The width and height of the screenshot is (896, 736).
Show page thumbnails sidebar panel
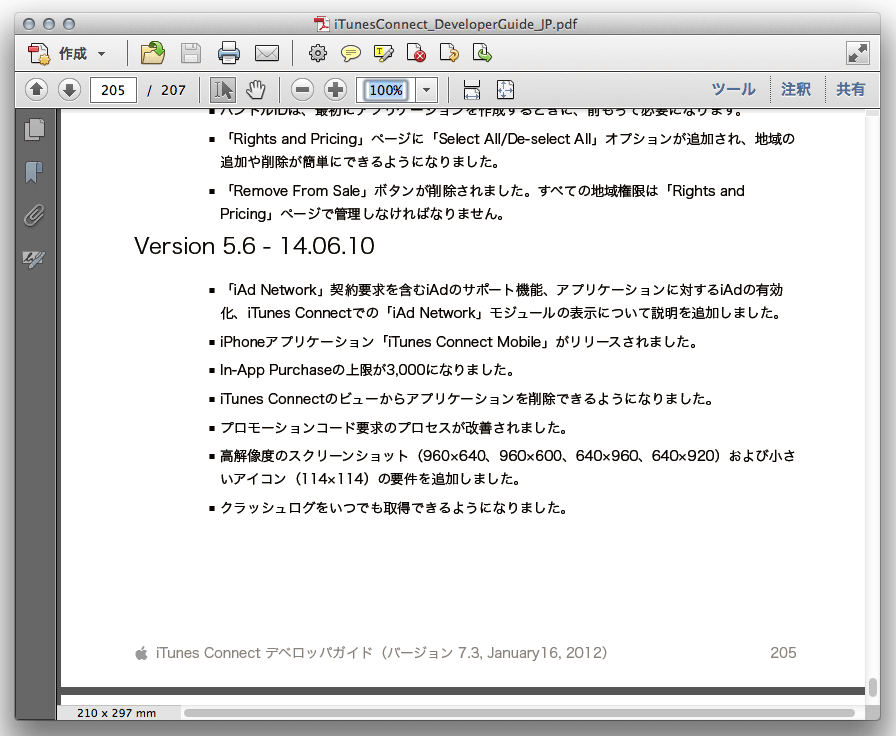[x=34, y=130]
